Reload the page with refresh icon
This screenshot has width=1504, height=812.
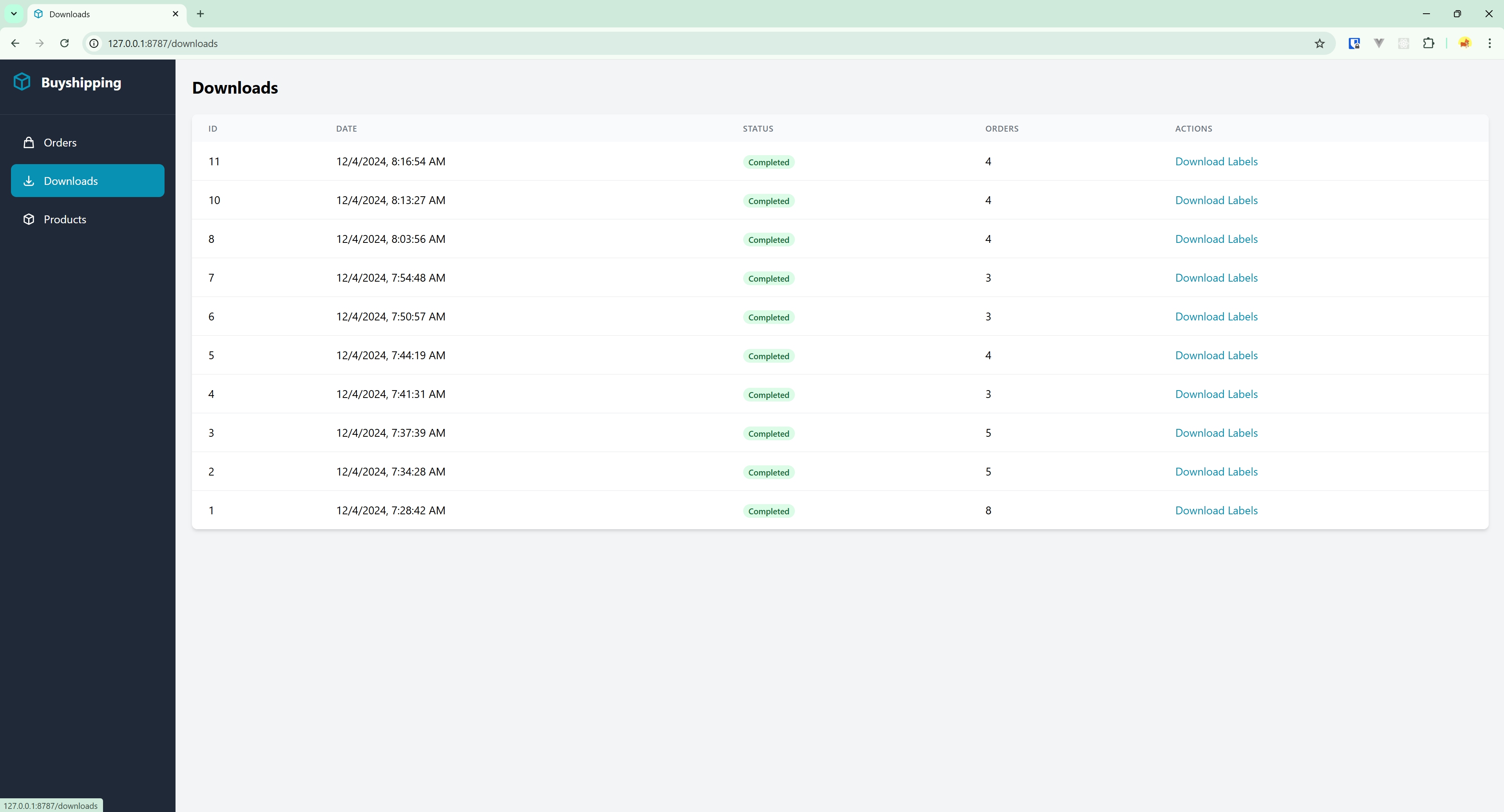(x=64, y=43)
